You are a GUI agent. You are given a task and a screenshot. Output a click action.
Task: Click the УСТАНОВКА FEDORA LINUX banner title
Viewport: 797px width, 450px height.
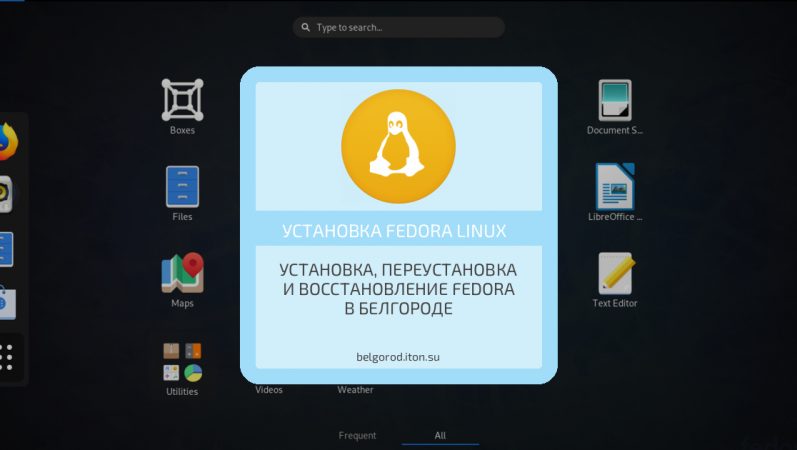394,231
